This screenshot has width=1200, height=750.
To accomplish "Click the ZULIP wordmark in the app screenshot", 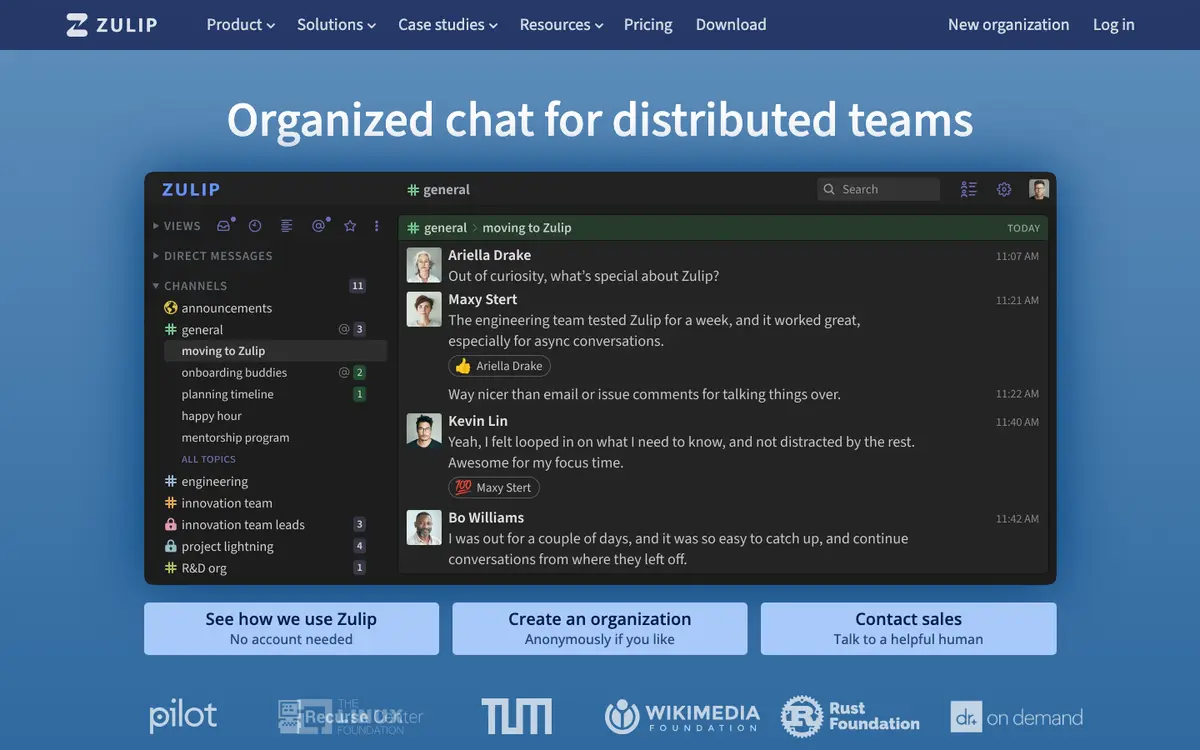I will pyautogui.click(x=191, y=189).
